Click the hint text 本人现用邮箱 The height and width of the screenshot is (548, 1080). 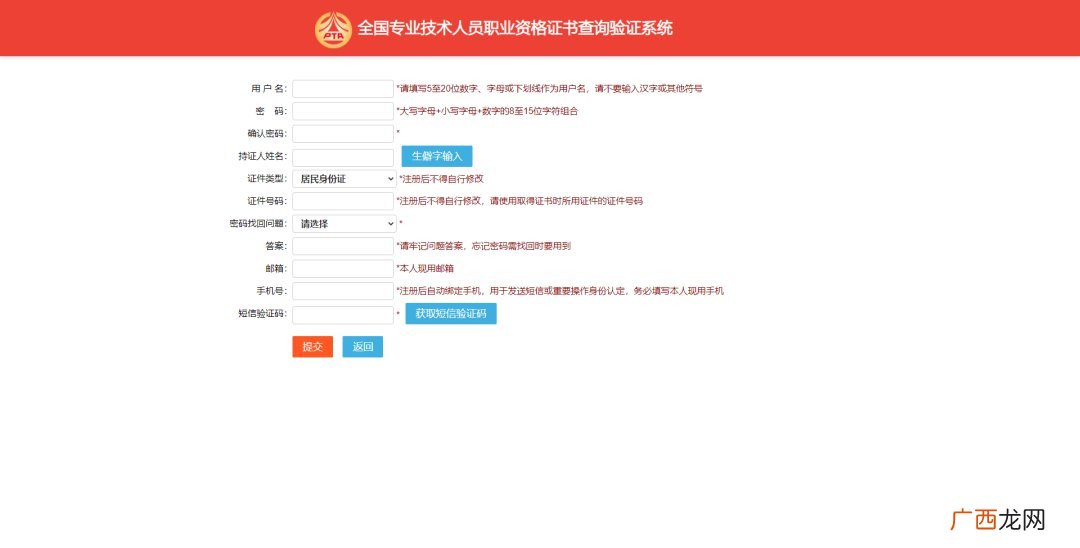(x=426, y=268)
